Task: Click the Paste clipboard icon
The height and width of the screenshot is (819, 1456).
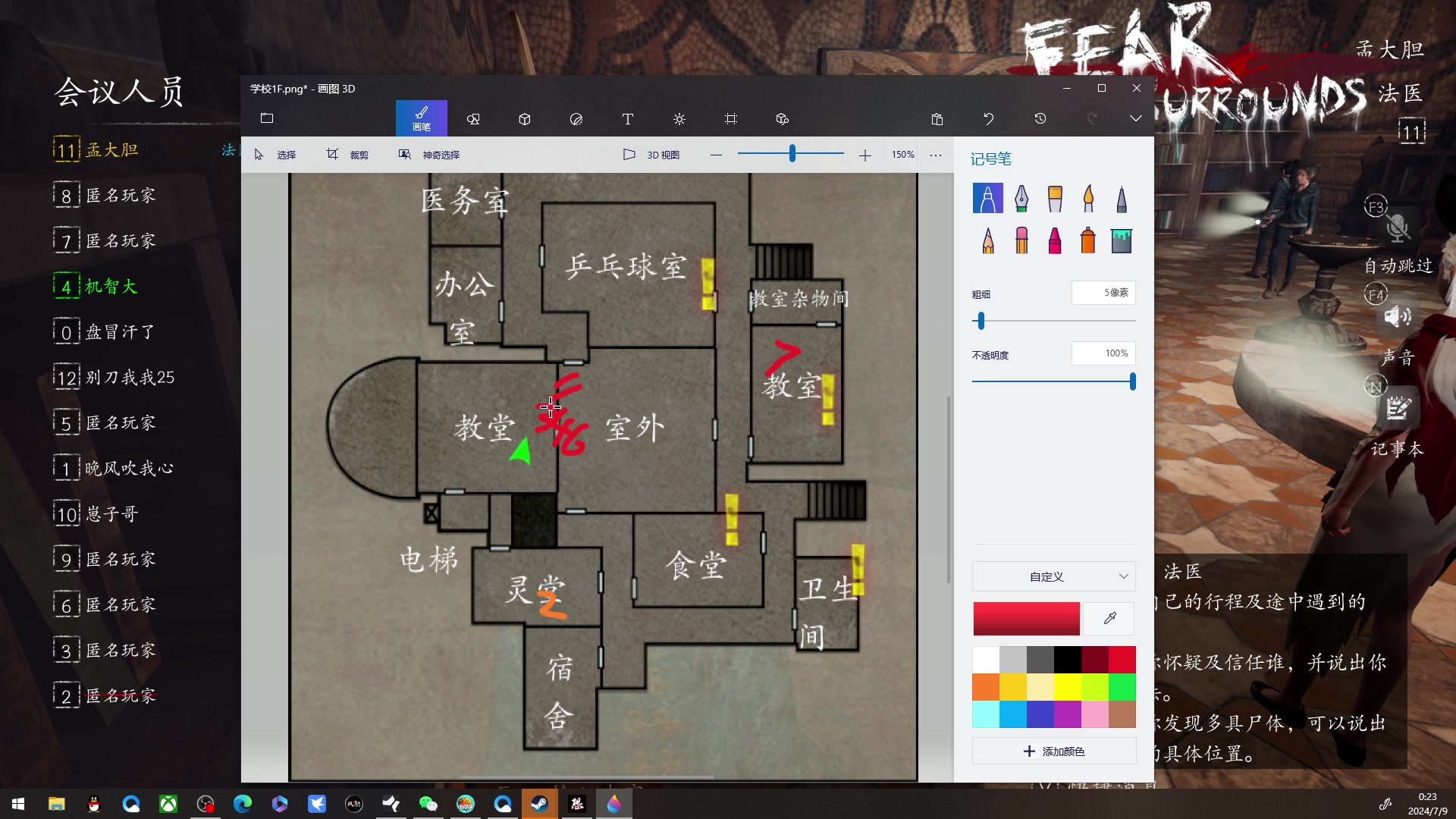Action: pos(937,119)
